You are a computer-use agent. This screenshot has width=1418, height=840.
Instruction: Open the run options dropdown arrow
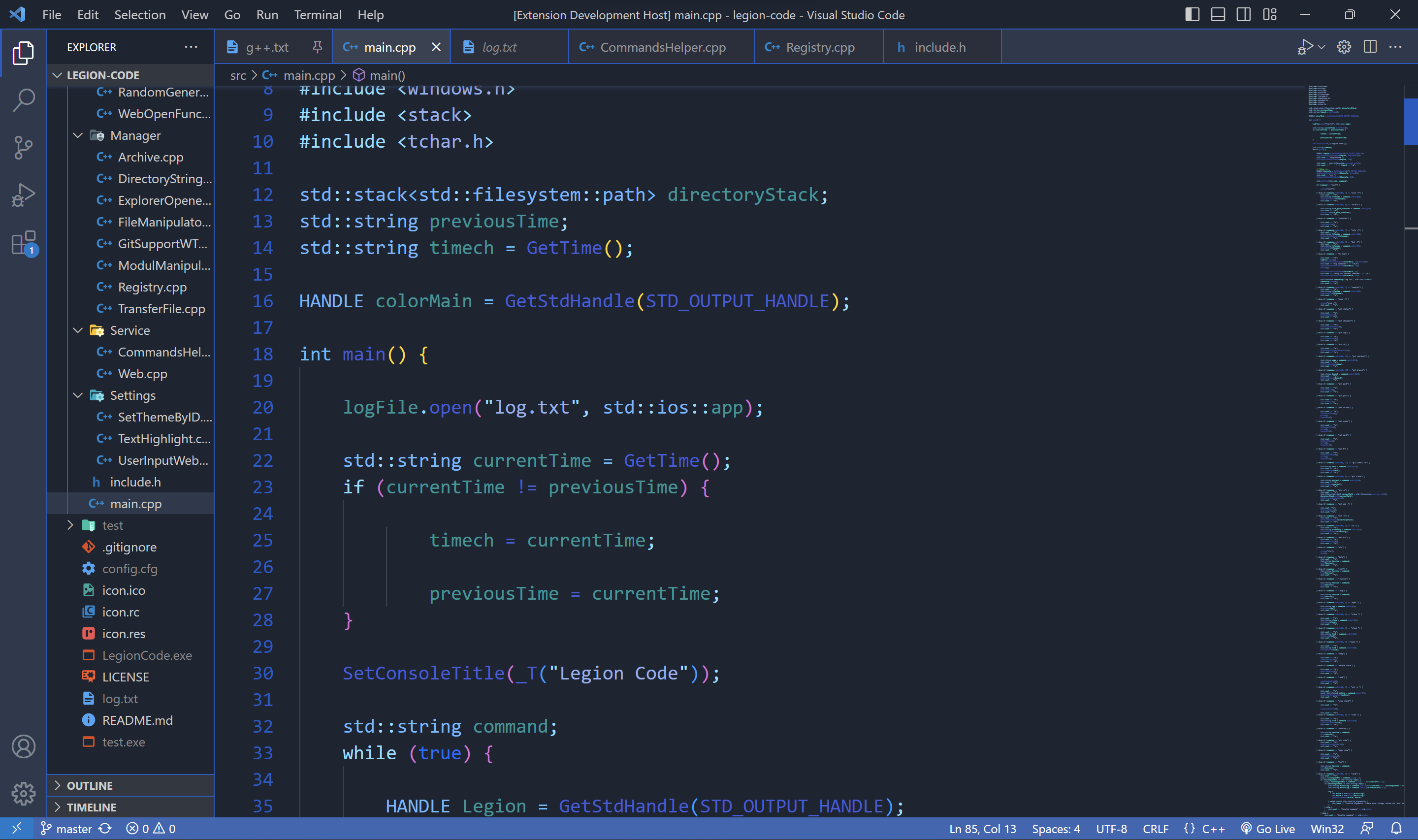coord(1322,47)
